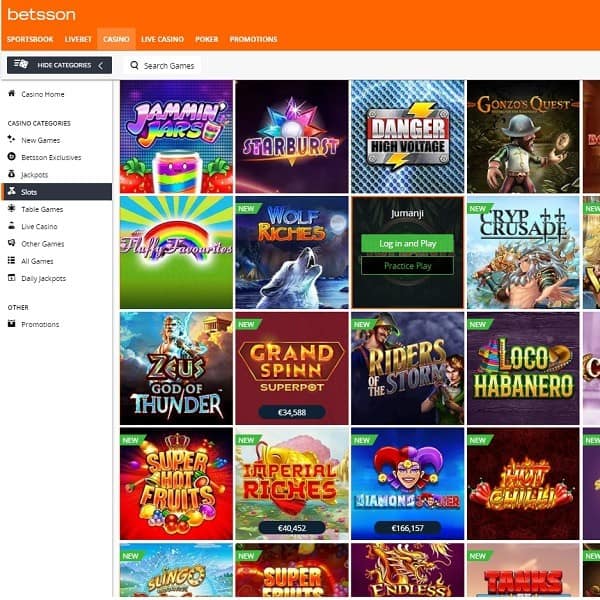
Task: Open the Tanks game tile
Action: 523,570
